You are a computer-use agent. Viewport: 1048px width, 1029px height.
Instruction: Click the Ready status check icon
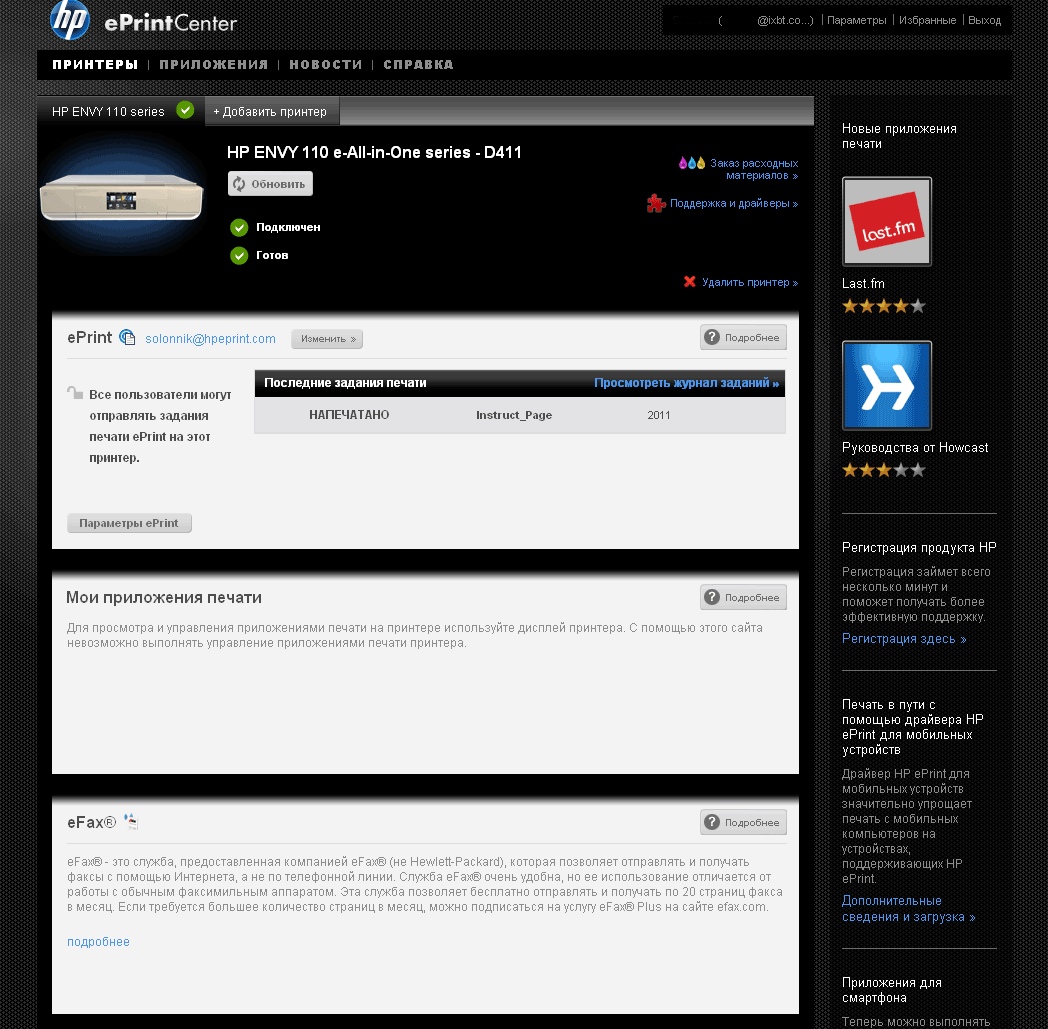click(239, 255)
